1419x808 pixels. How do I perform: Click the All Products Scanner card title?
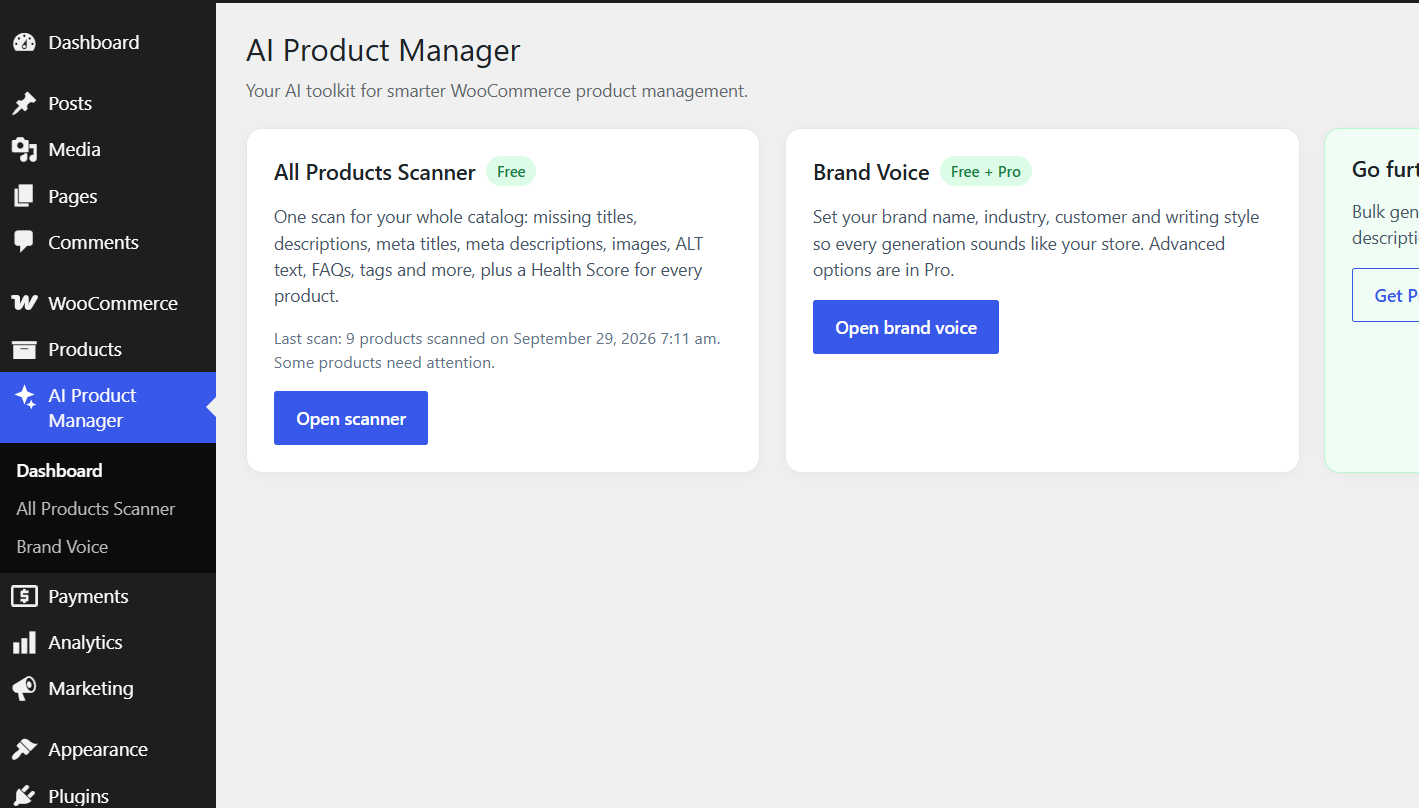(375, 173)
